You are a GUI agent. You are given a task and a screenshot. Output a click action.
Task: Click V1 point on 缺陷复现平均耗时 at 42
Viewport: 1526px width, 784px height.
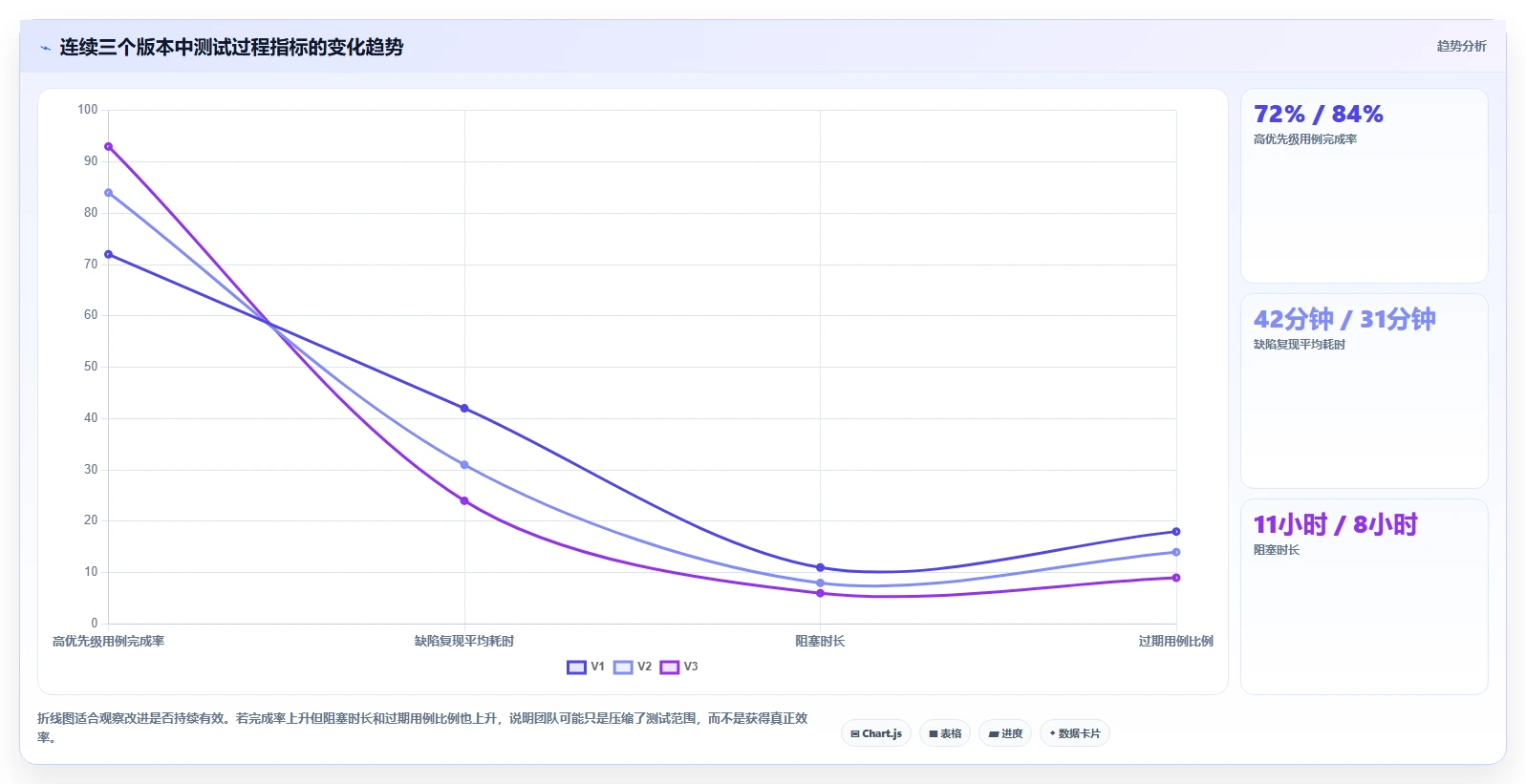[x=464, y=409]
